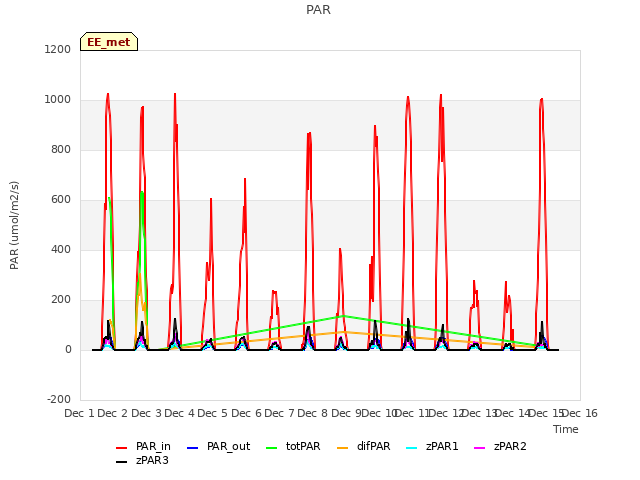Click the orange difPAR legend swatch

tap(342, 448)
